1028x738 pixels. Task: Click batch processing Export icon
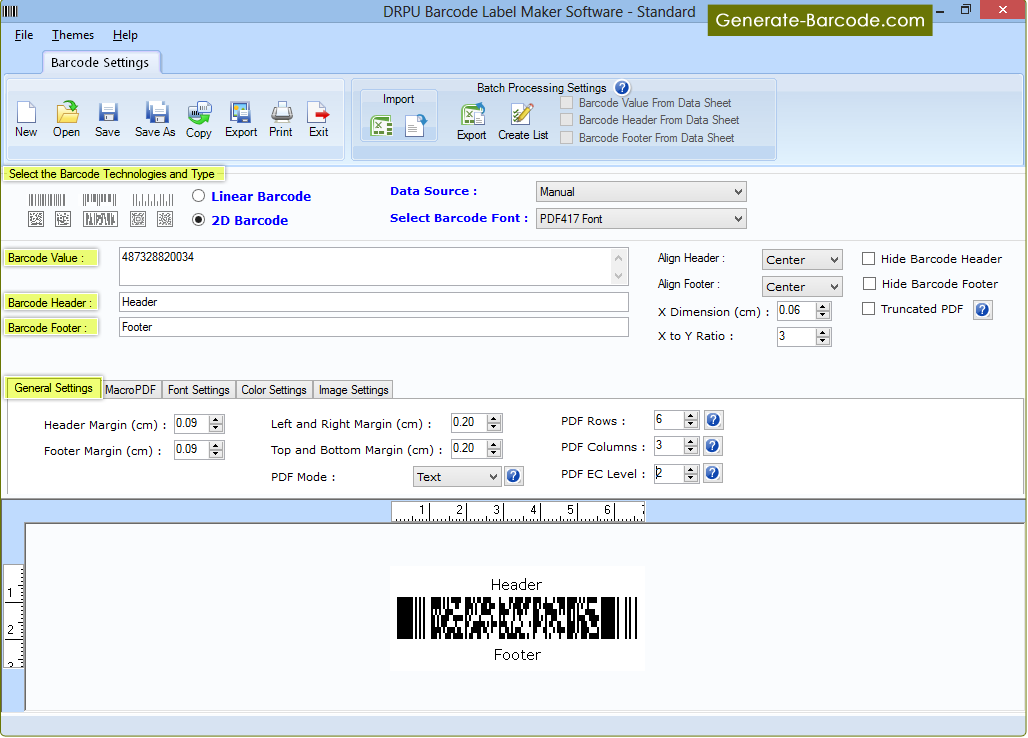(471, 123)
